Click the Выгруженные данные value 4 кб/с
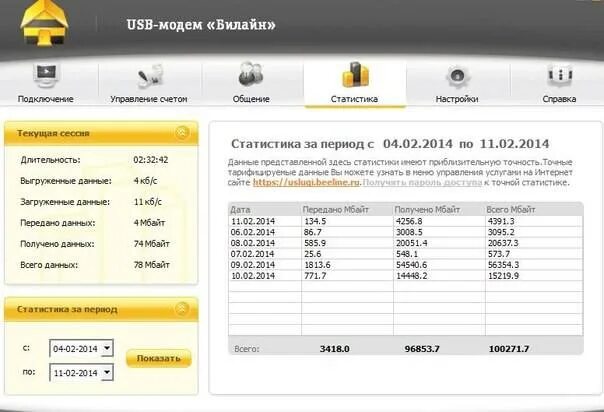Viewport: 604px width, 412px height. click(145, 181)
